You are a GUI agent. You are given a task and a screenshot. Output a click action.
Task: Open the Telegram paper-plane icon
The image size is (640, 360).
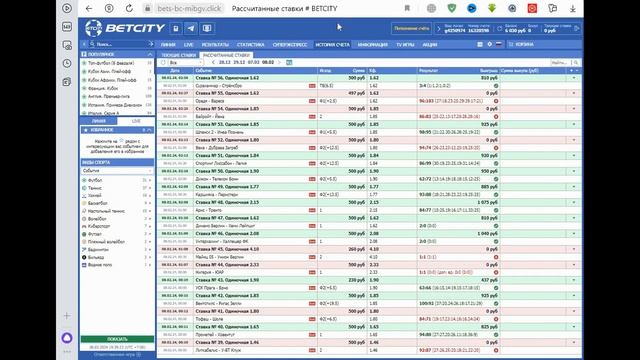191,28
